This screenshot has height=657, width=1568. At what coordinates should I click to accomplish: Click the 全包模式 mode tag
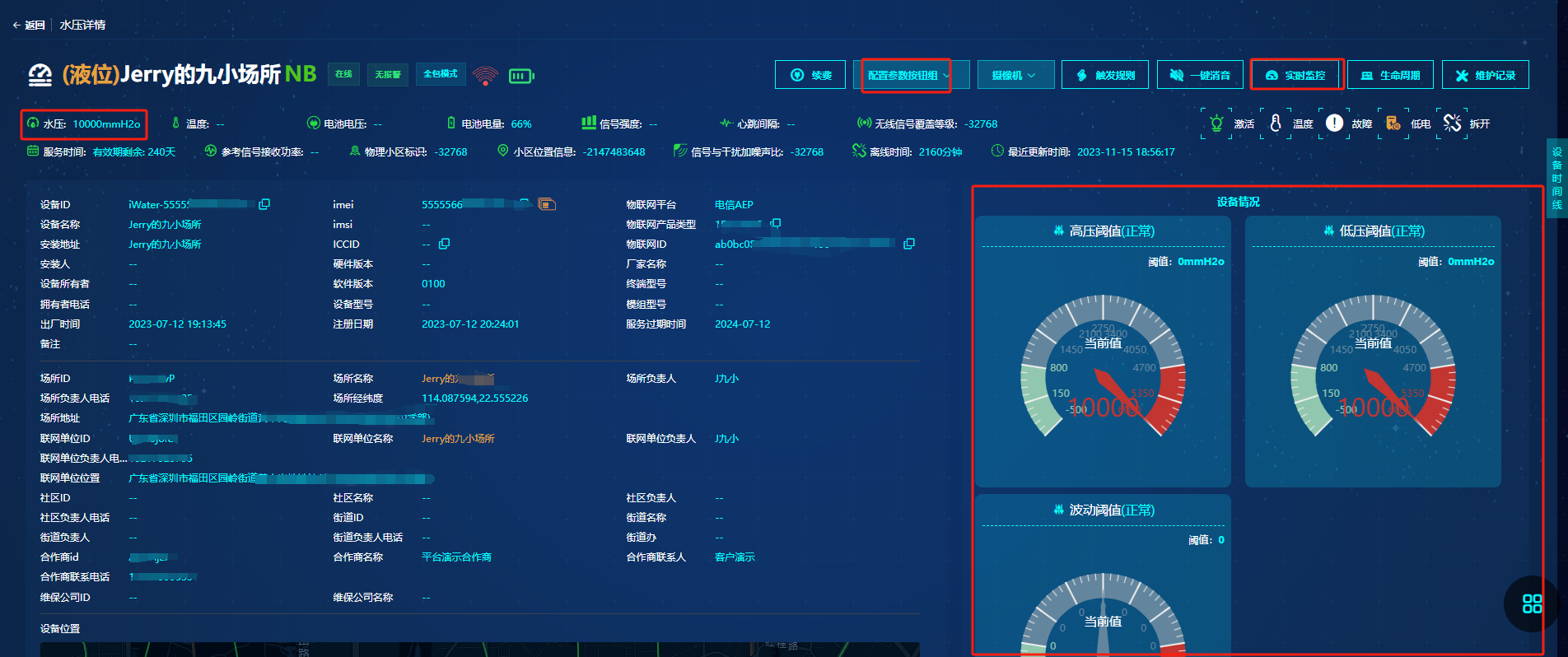click(x=441, y=74)
